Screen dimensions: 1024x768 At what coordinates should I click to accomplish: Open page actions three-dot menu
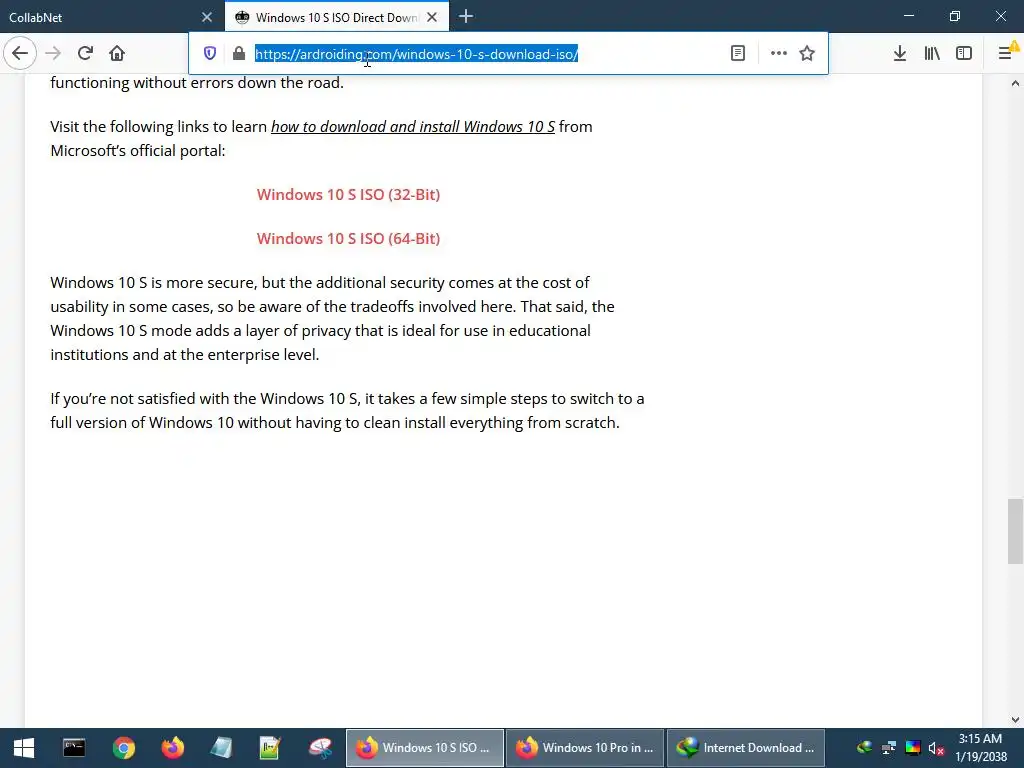pyautogui.click(x=778, y=54)
